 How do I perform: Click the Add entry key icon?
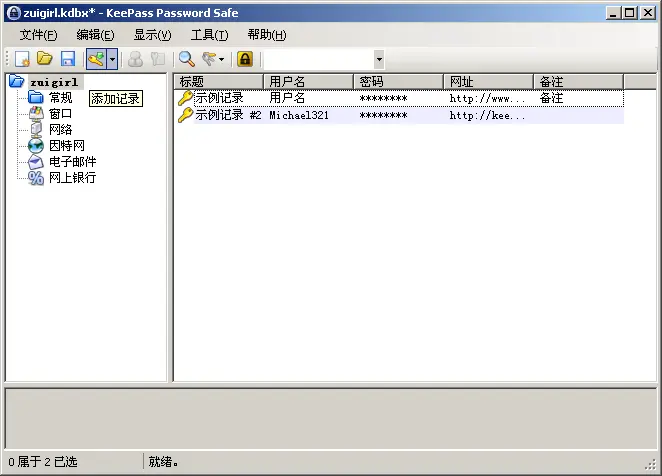coord(96,59)
